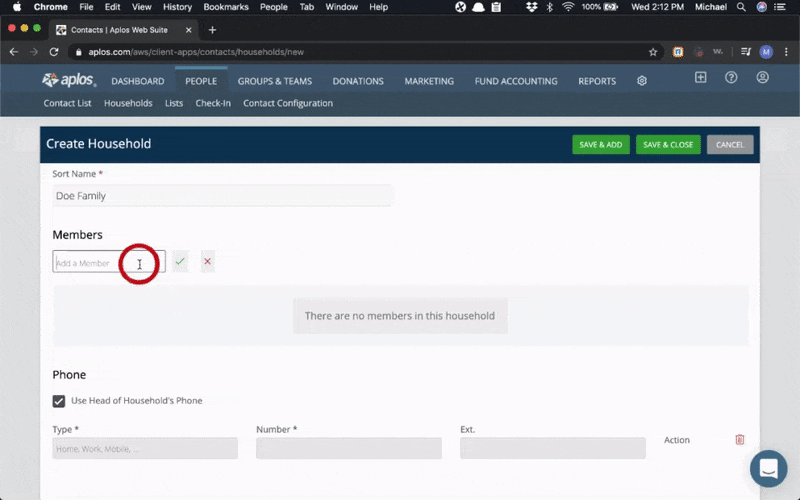Click the Save & Close button
Viewport: 800px width, 500px height.
tap(668, 145)
